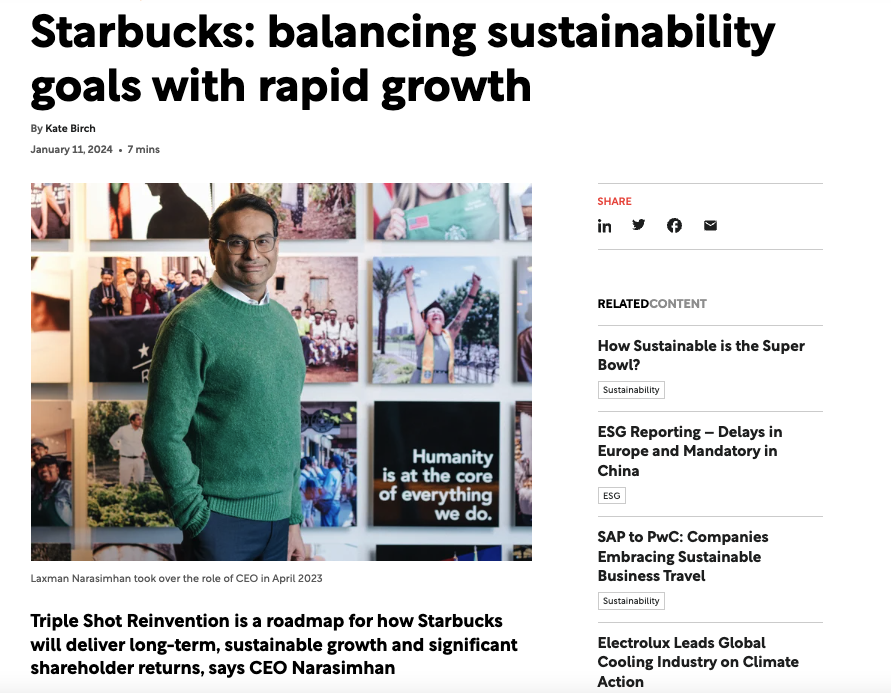
Task: Open 'How Sustainable is the Super Bowl?' article
Action: coord(701,355)
